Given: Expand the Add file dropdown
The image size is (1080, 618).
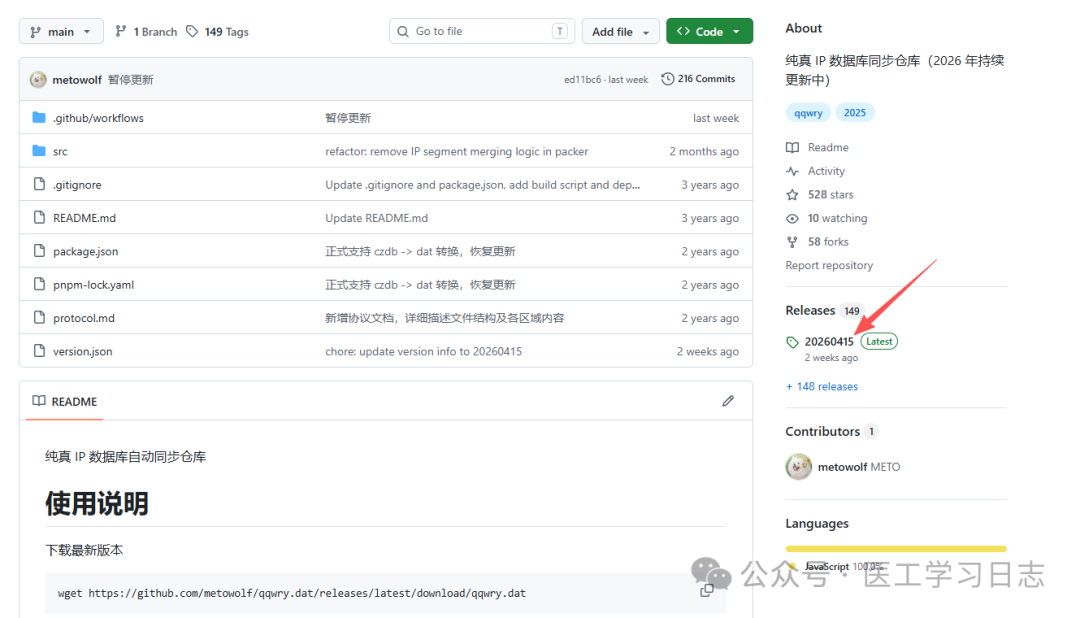Looking at the screenshot, I should 621,32.
